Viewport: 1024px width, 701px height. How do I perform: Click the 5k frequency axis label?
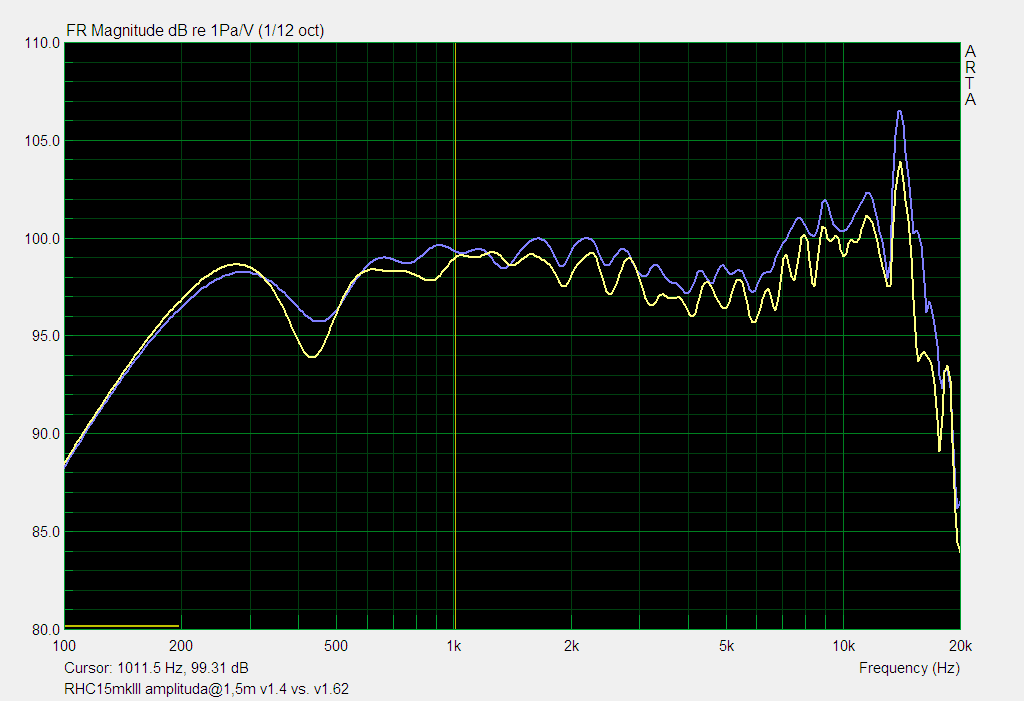pyautogui.click(x=726, y=646)
